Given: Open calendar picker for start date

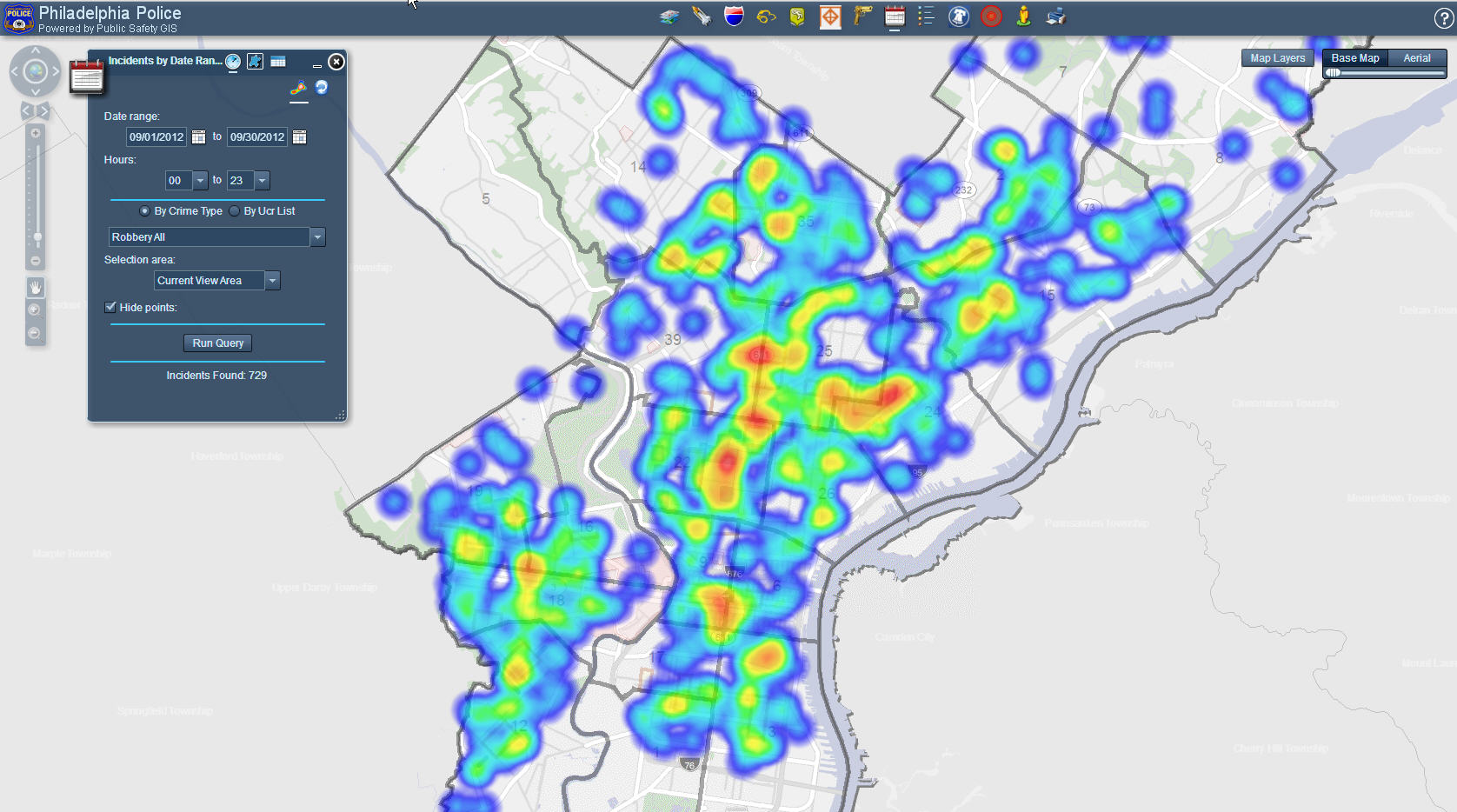Looking at the screenshot, I should (198, 137).
